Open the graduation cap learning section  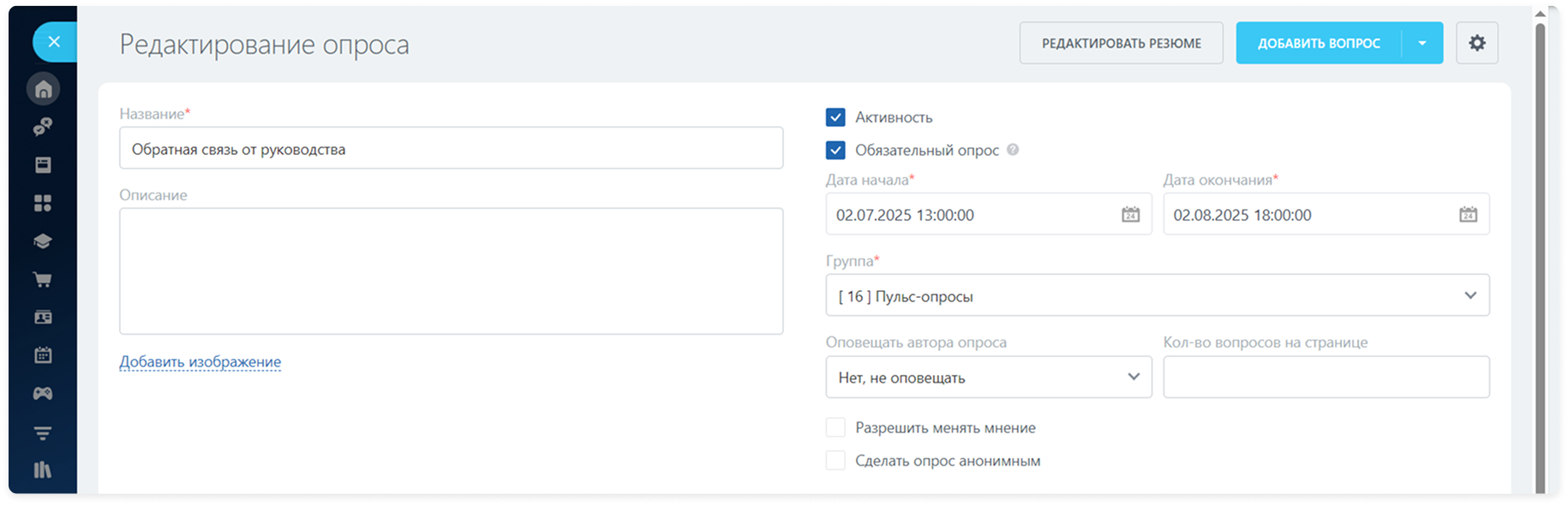43,241
